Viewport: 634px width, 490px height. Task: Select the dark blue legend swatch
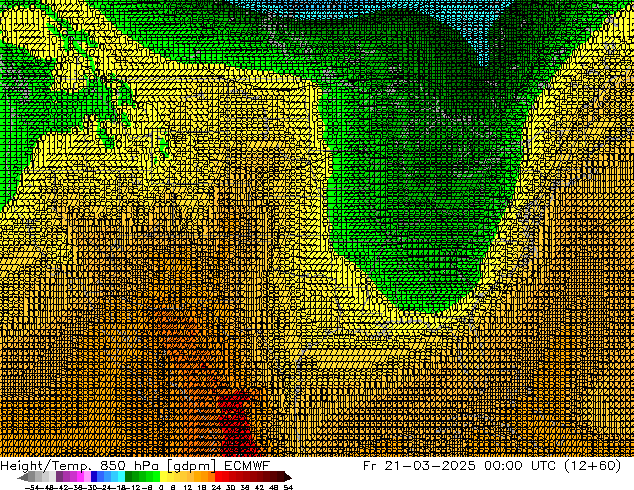[94, 477]
